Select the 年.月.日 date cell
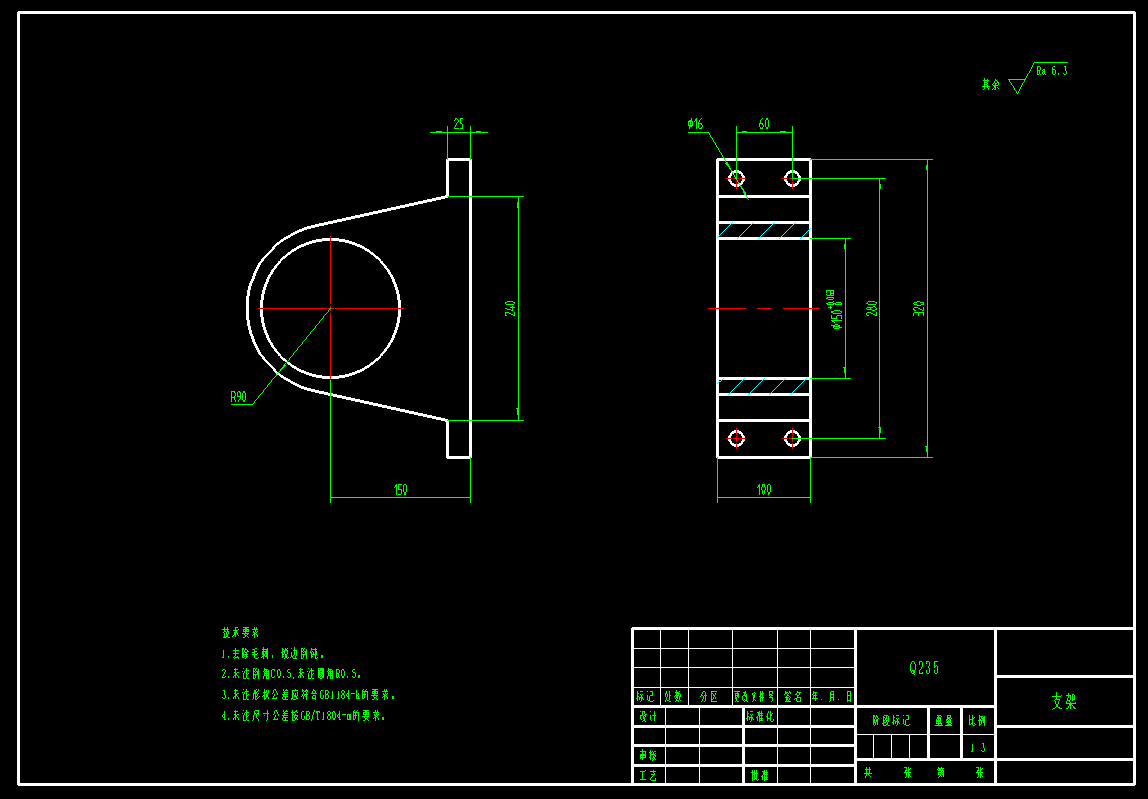The height and width of the screenshot is (799, 1148). (832, 696)
